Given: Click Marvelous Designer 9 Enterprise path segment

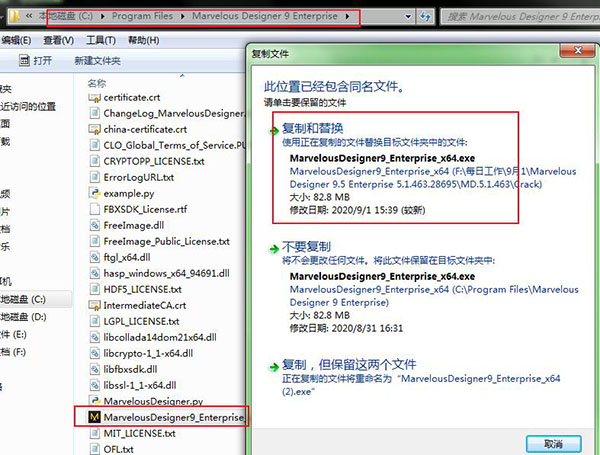Looking at the screenshot, I should (x=265, y=16).
